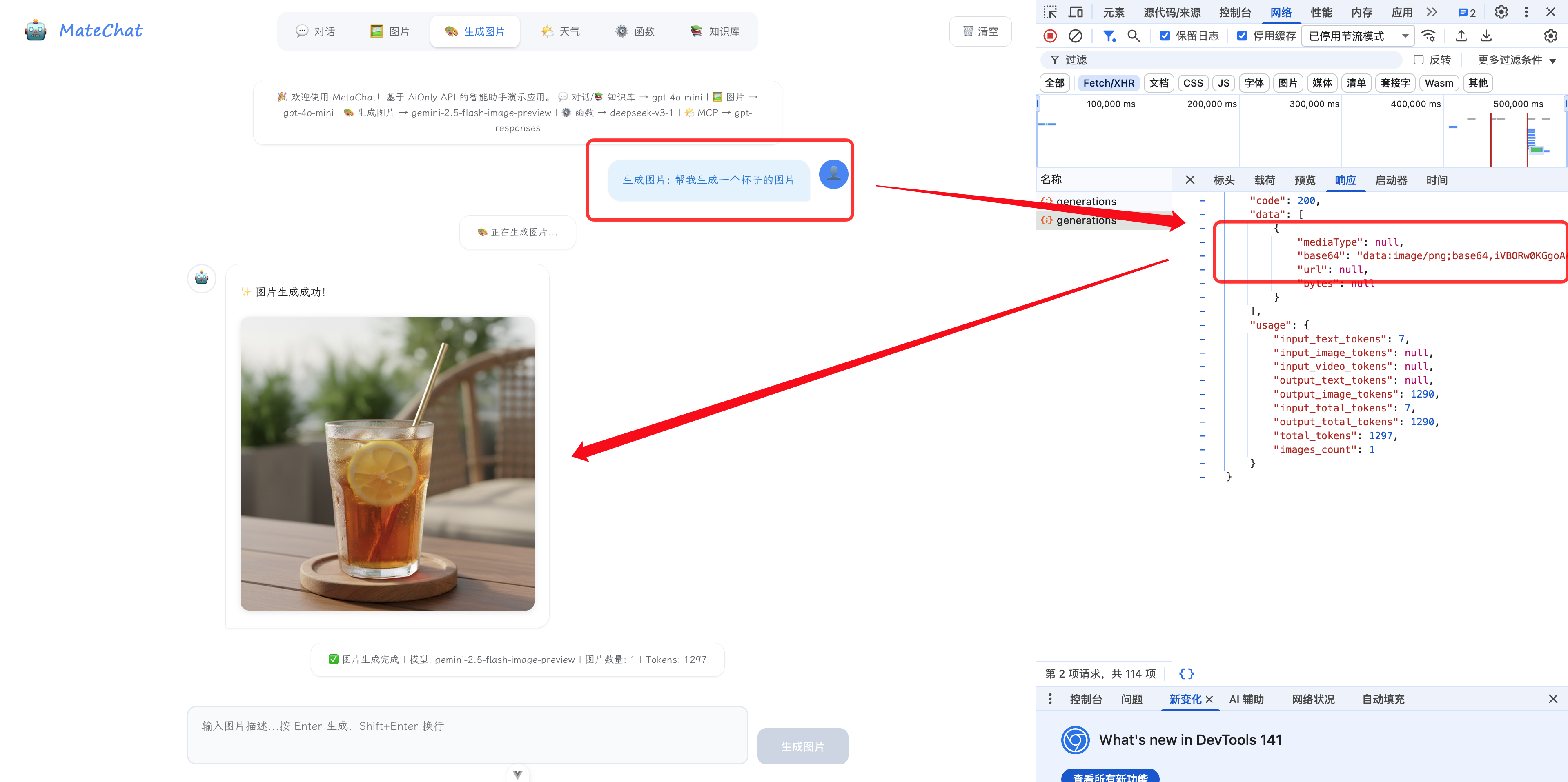Click the 清空 button
This screenshot has width=1568, height=782.
[x=980, y=31]
